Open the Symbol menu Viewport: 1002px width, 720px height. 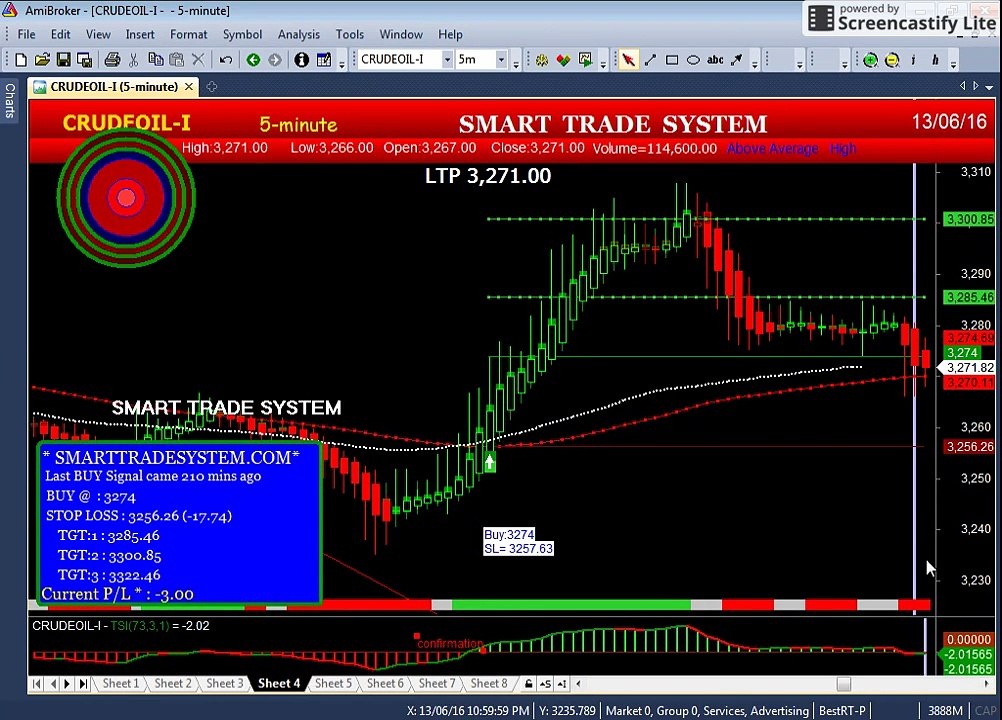point(242,34)
